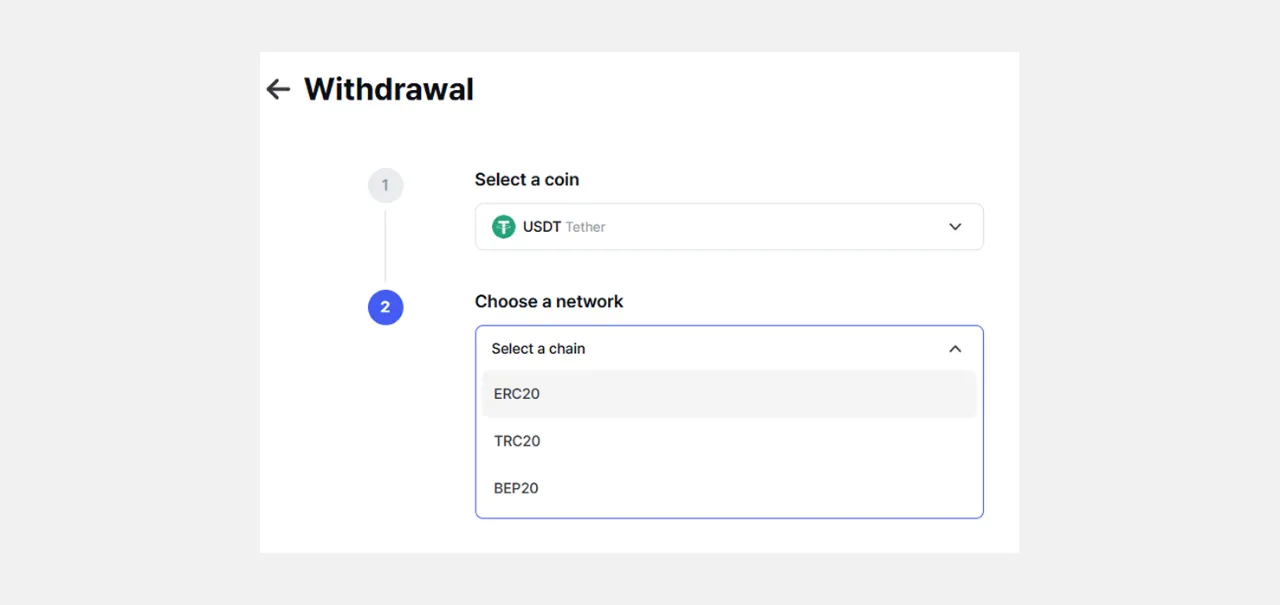
Task: Pick the BEP20 network option
Action: tap(516, 488)
